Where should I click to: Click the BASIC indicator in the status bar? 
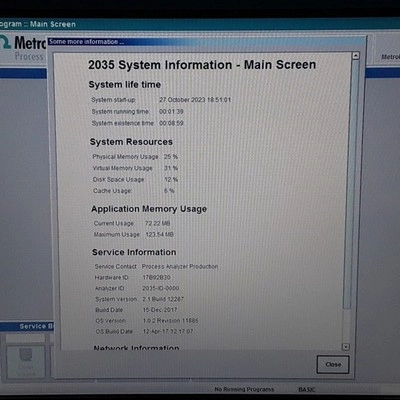[307, 389]
